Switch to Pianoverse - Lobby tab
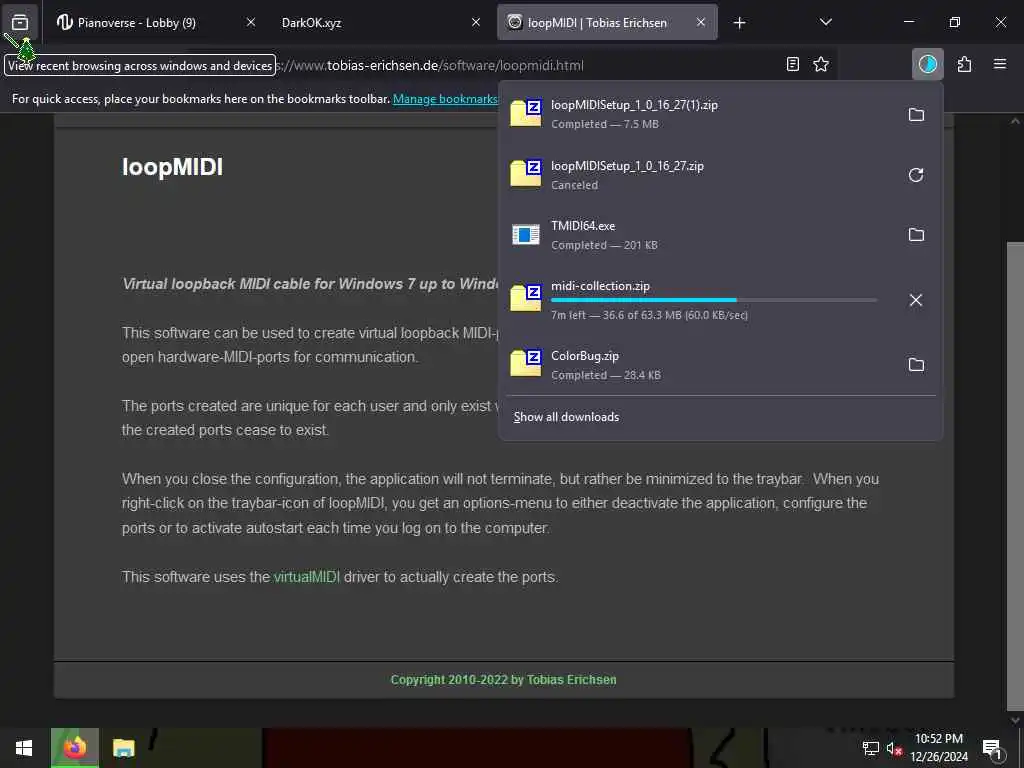This screenshot has height=768, width=1024. [x=154, y=23]
